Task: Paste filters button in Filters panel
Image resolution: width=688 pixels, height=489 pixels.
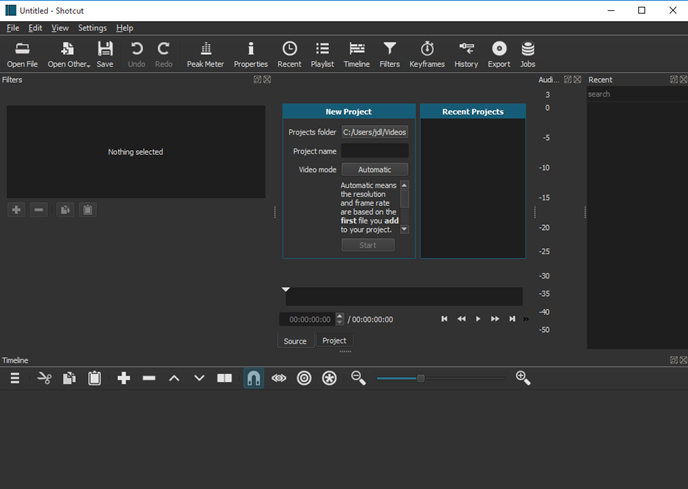Action: point(87,210)
